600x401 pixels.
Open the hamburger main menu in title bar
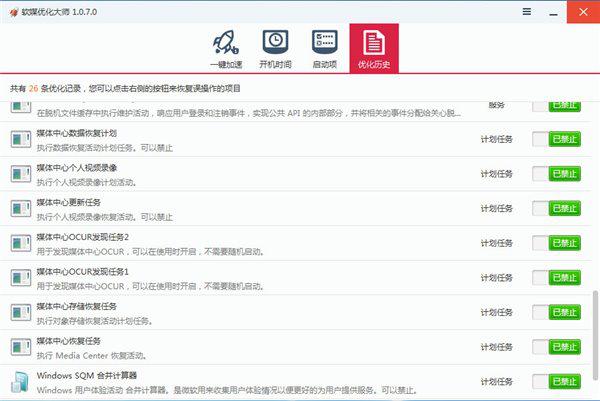click(527, 11)
